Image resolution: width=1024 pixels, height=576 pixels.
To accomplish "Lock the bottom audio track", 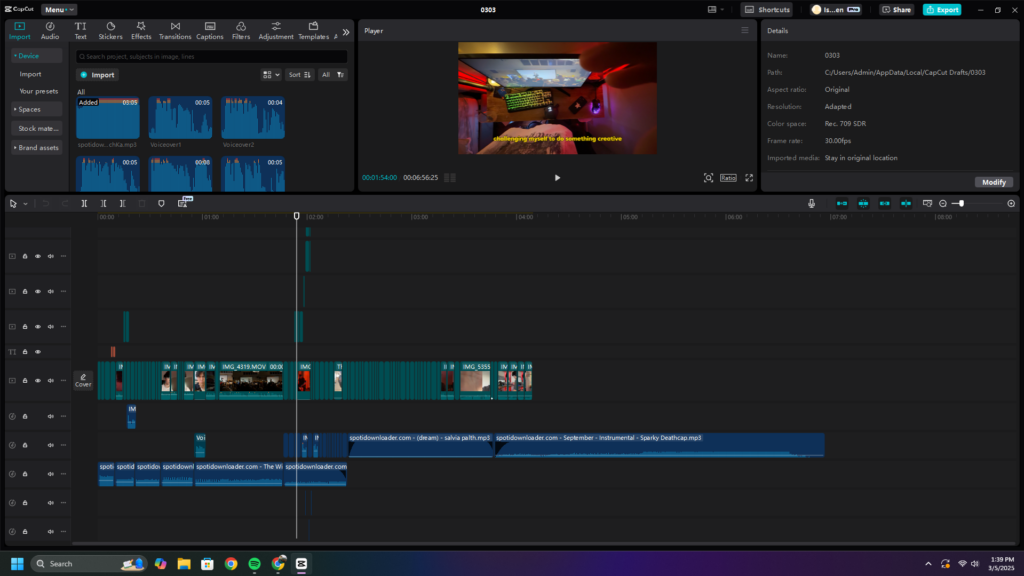I will tap(25, 532).
